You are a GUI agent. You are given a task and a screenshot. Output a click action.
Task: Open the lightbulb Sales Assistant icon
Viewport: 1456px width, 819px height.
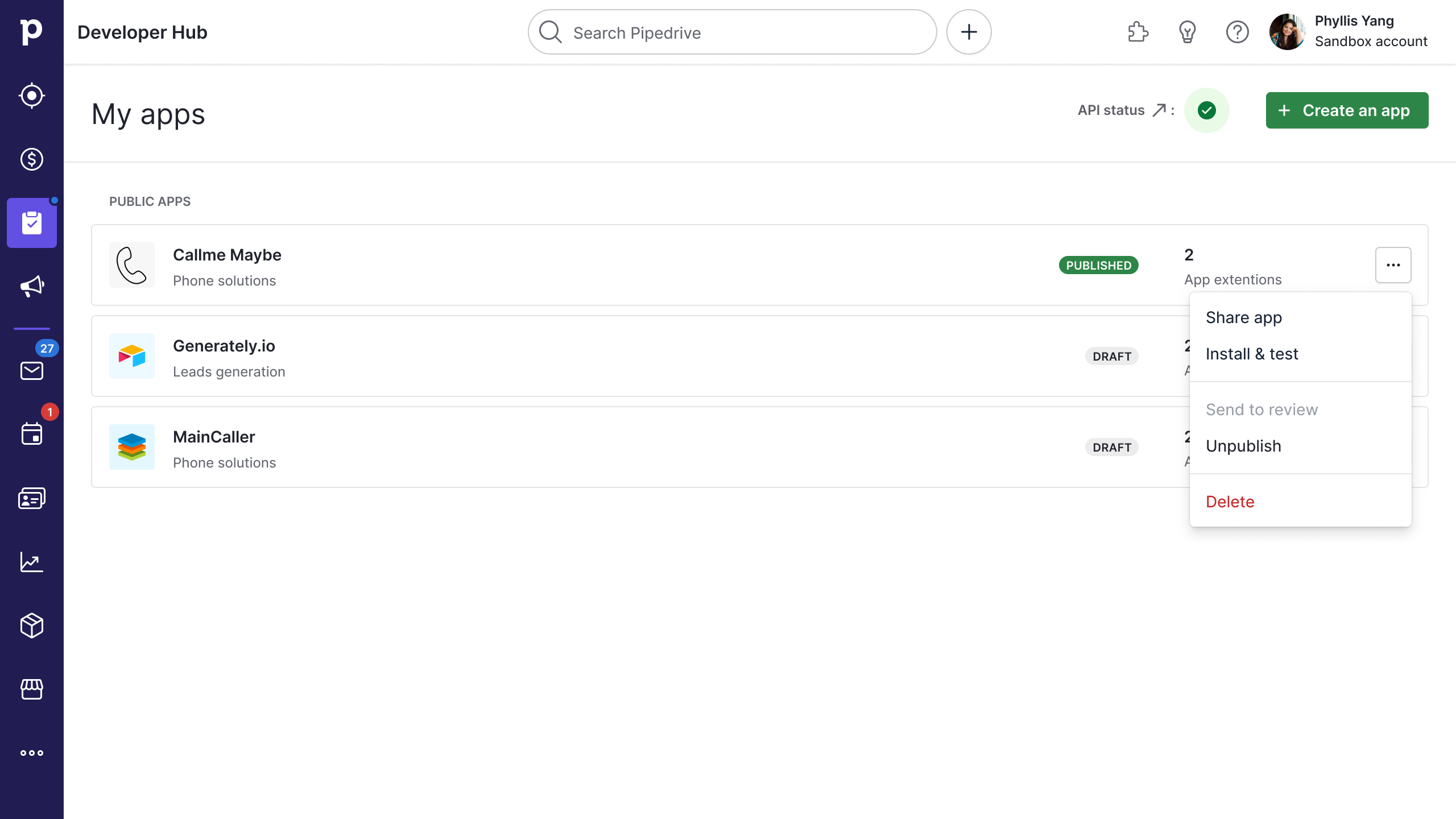click(x=1188, y=32)
